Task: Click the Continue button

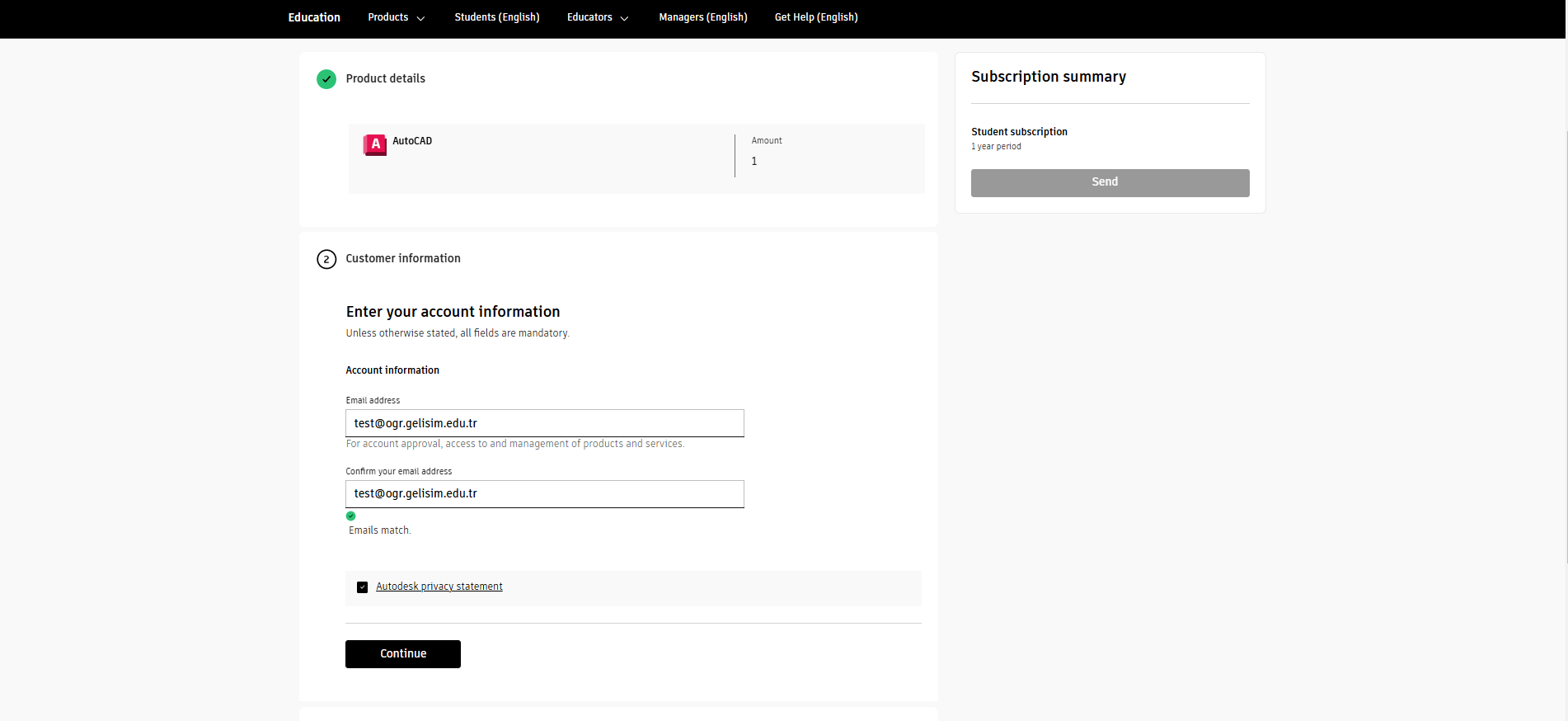Action: pyautogui.click(x=403, y=654)
